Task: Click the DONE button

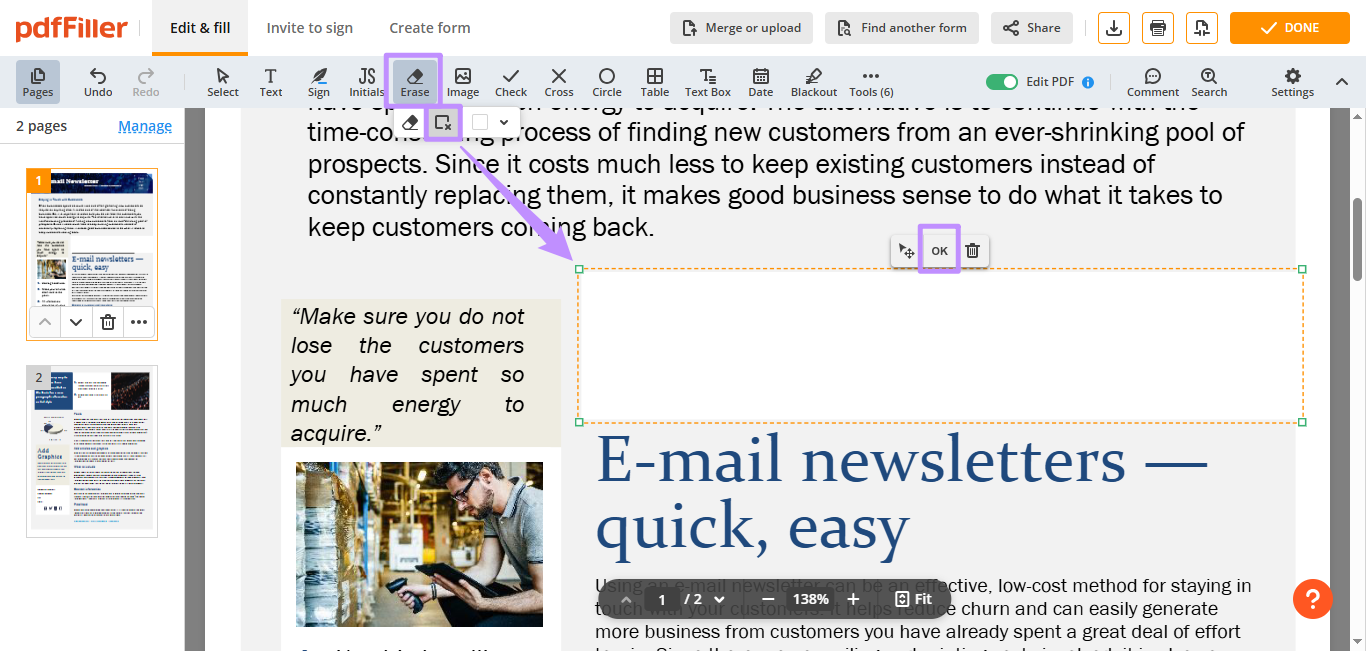Action: point(1290,28)
